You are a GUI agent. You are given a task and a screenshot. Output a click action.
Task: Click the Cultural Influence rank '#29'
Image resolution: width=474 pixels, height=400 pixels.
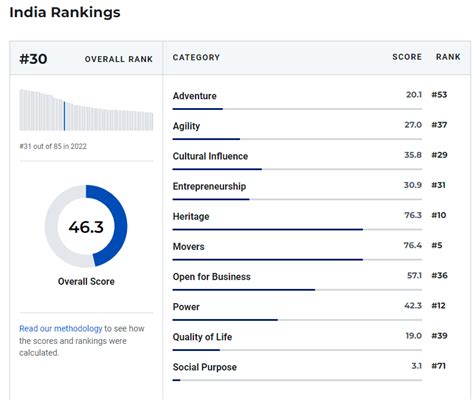(x=439, y=155)
